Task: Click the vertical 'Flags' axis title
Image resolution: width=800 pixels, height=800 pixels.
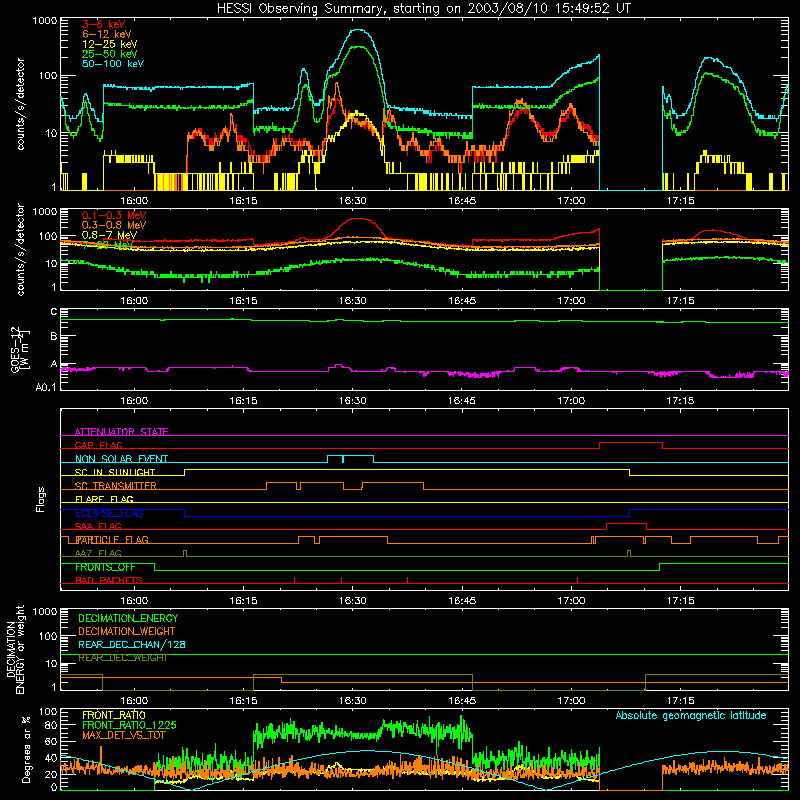Action: tap(41, 499)
